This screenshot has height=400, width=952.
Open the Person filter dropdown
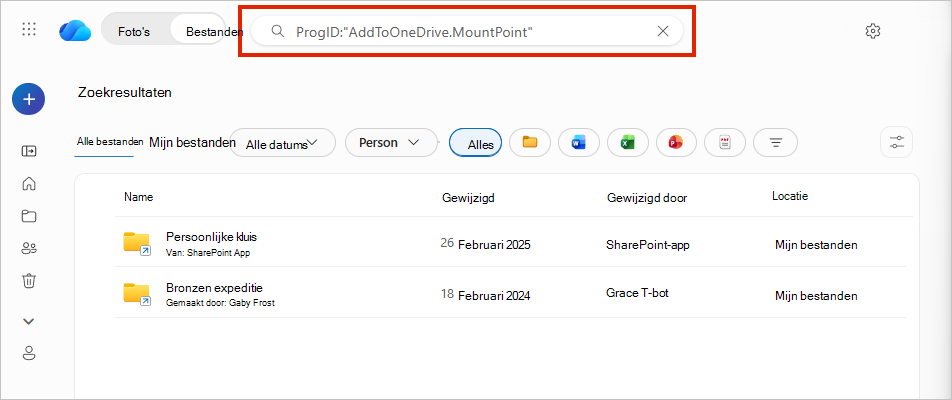(391, 143)
